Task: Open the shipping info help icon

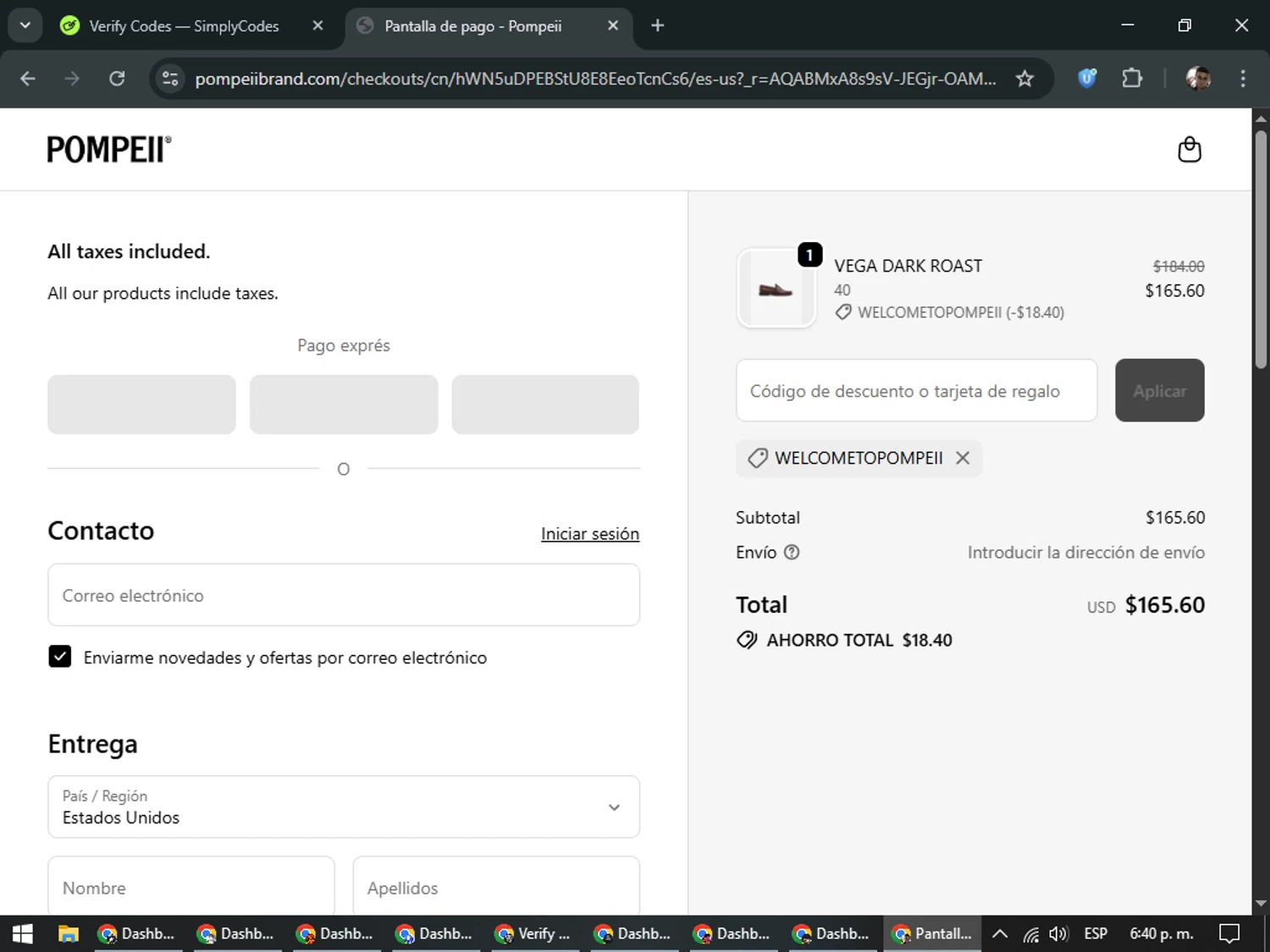Action: 792,553
